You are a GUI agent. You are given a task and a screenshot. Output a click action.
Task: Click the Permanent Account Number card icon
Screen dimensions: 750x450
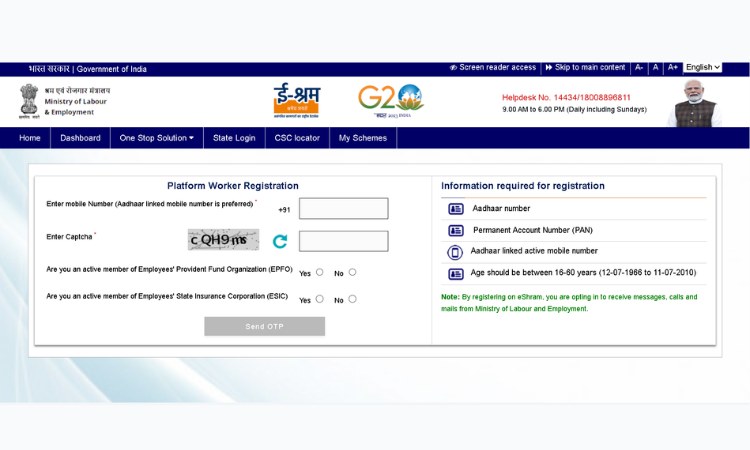(x=456, y=230)
